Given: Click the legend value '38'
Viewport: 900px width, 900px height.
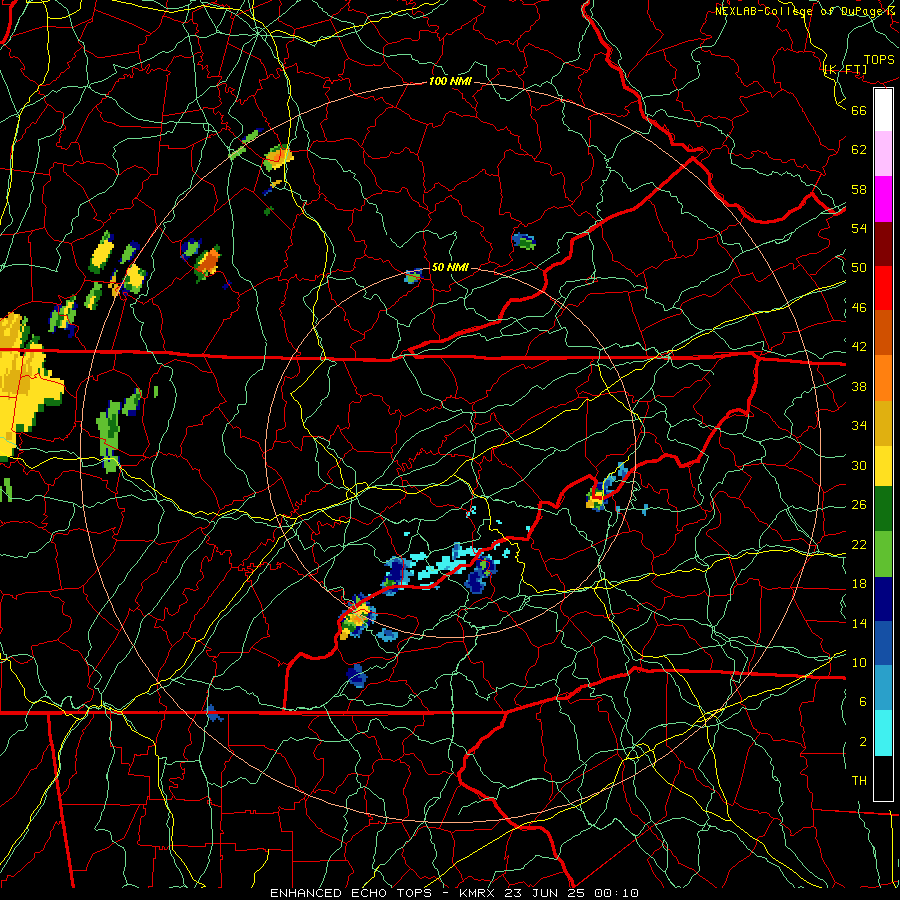Looking at the screenshot, I should (859, 386).
